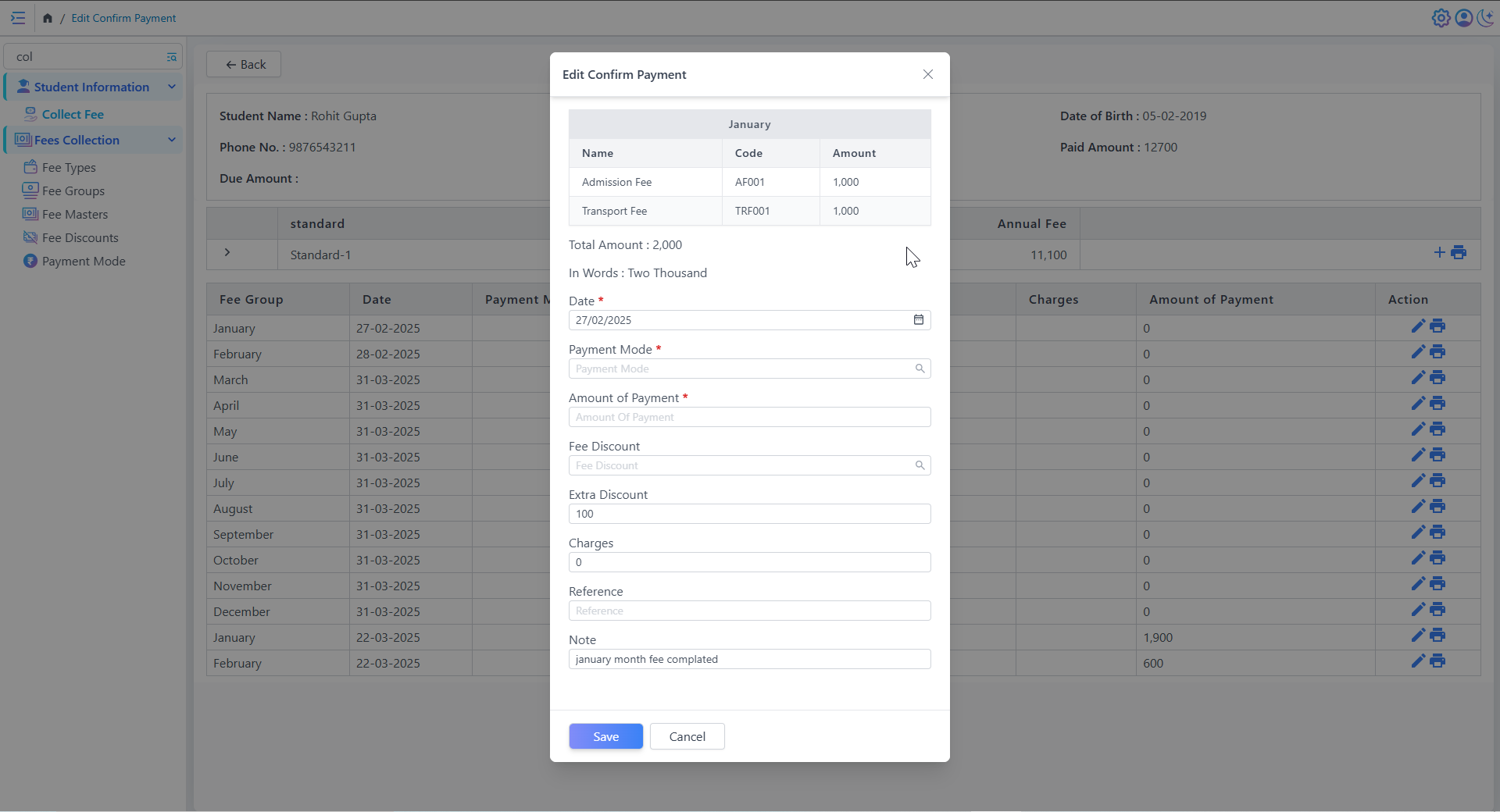
Task: Click the calendar icon in Date field
Action: (x=919, y=320)
